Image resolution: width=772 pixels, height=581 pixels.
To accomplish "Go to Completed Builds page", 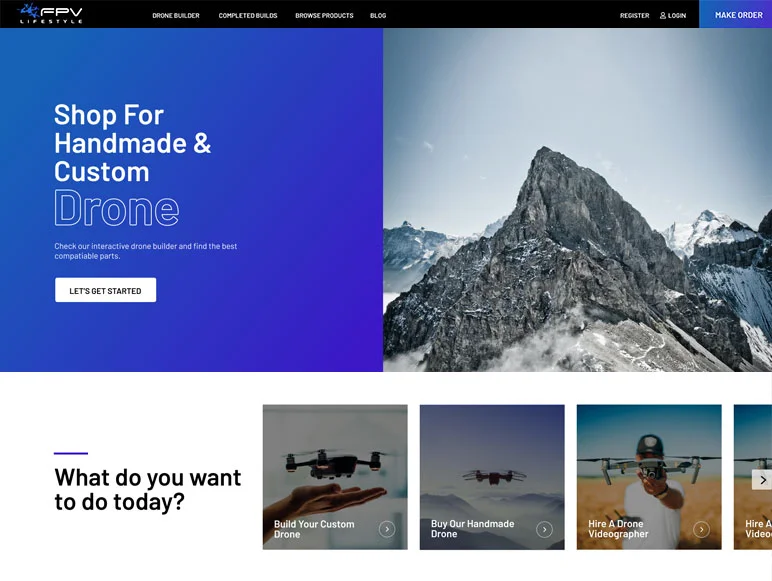I will click(247, 15).
